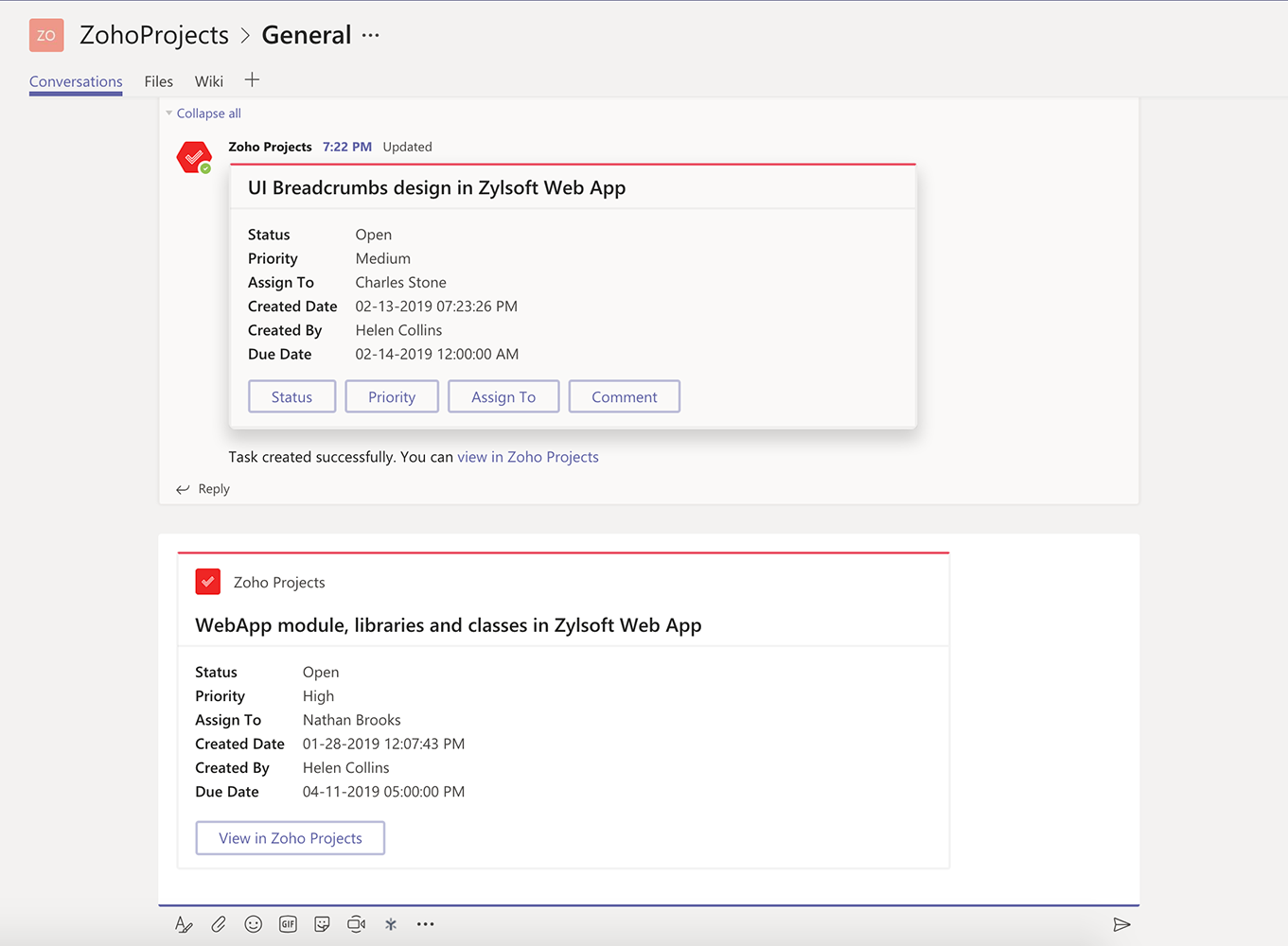Click the 'UI Breadcrumbs design in Zylsoft Web App' title
Viewport: 1288px width, 946px height.
436,187
